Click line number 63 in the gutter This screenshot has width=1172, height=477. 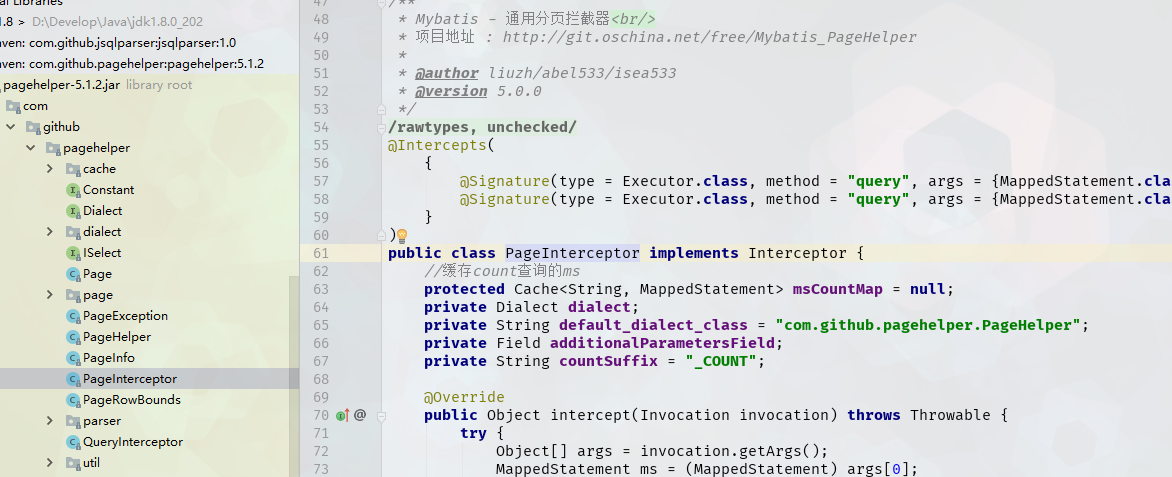click(x=321, y=289)
